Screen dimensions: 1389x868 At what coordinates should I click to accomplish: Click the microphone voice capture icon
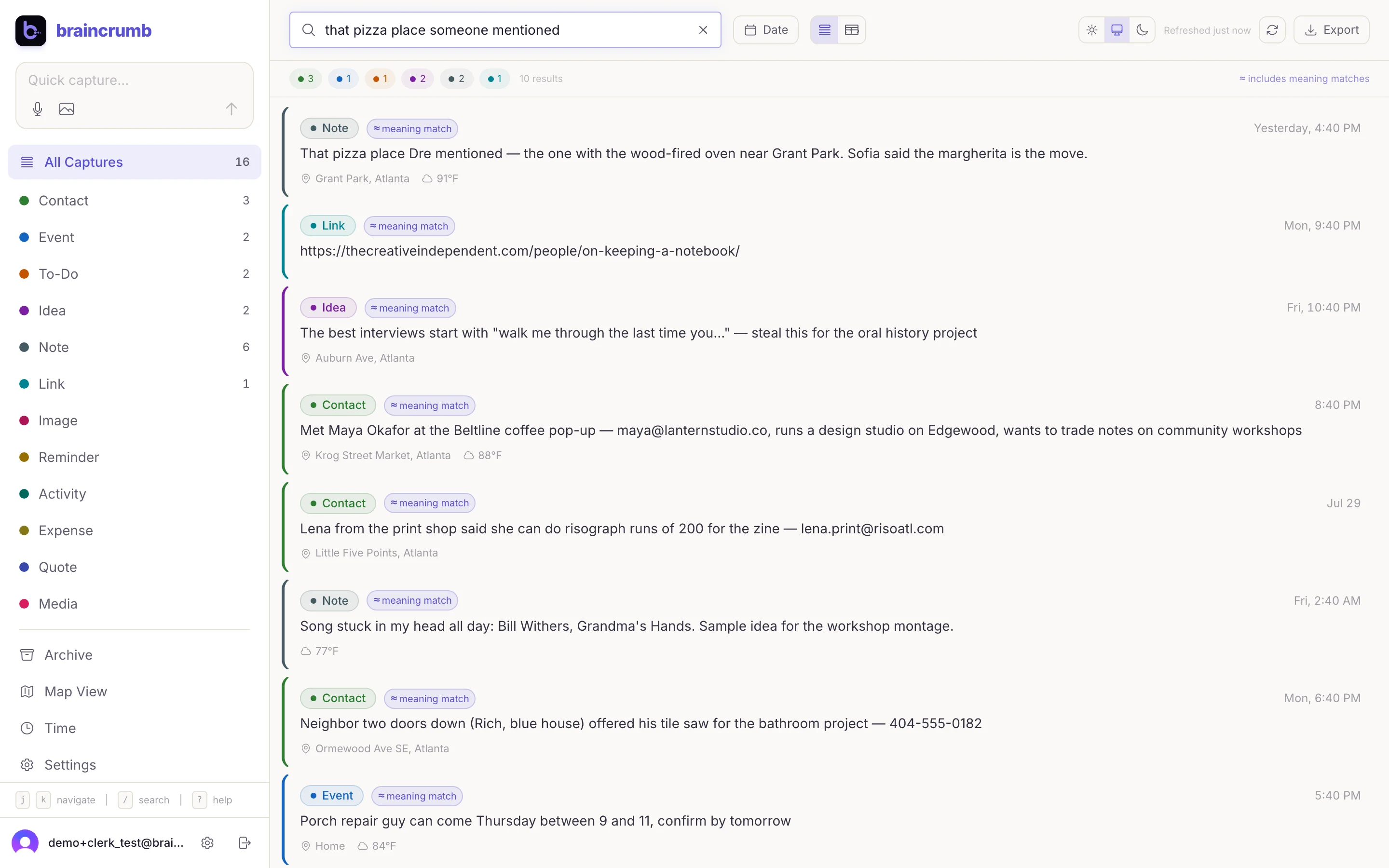click(37, 109)
